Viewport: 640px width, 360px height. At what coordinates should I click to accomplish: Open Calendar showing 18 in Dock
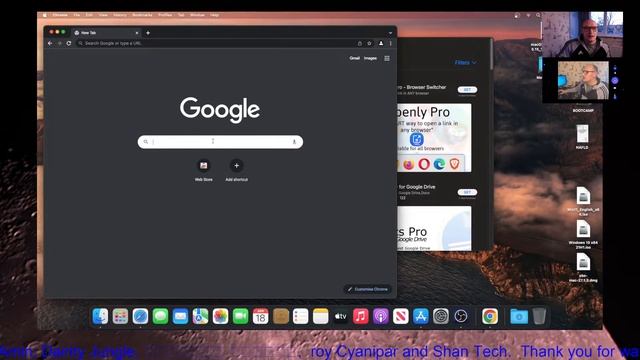pos(260,316)
